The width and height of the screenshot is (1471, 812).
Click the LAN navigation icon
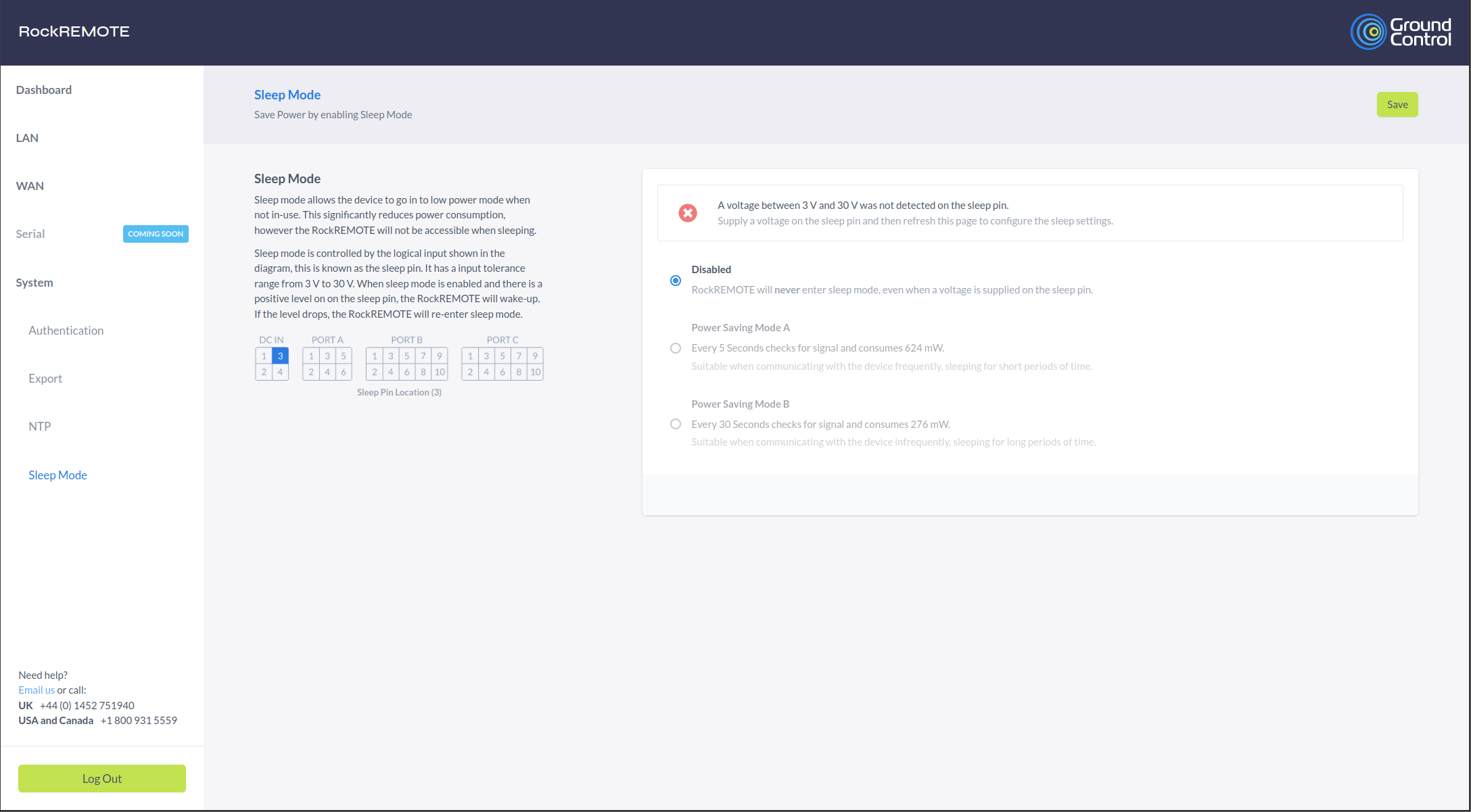[27, 137]
